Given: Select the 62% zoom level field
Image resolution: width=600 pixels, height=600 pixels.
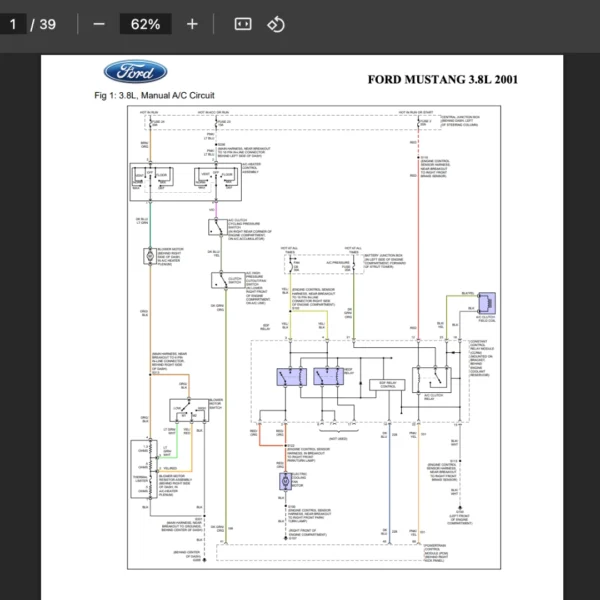Looking at the screenshot, I should point(145,24).
